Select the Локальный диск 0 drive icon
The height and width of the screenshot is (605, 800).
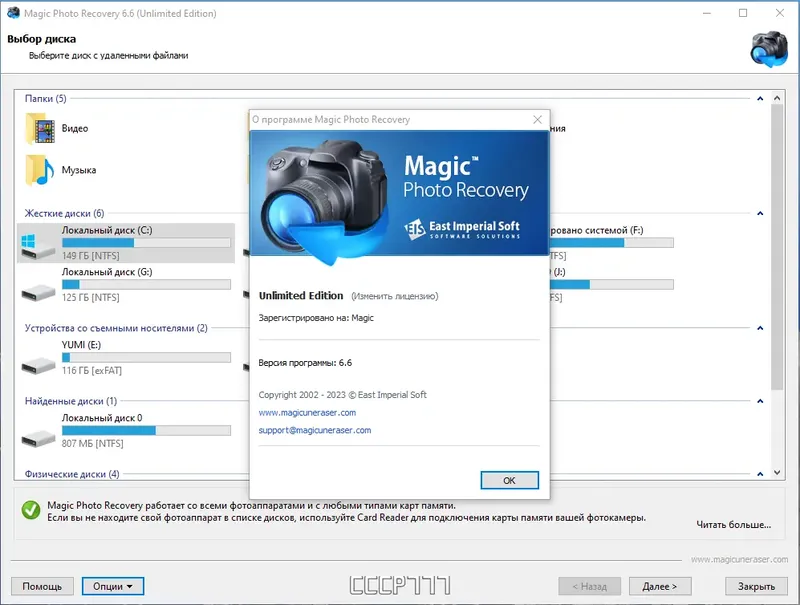pyautogui.click(x=38, y=438)
